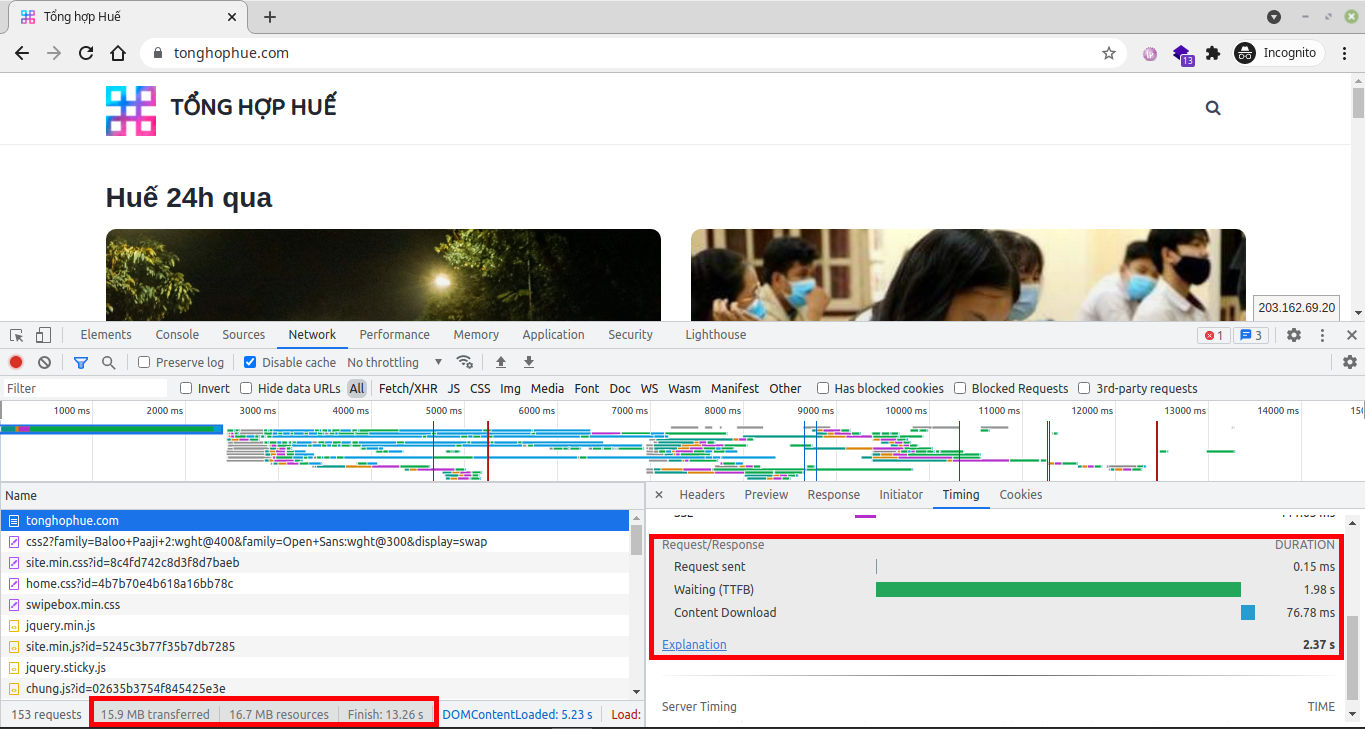
Task: Enable the 3rd-party requests checkbox
Action: [1084, 388]
